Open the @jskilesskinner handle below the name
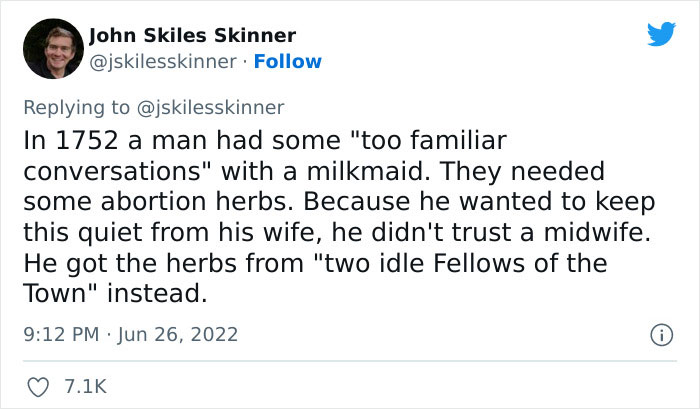This screenshot has width=700, height=409. (163, 61)
